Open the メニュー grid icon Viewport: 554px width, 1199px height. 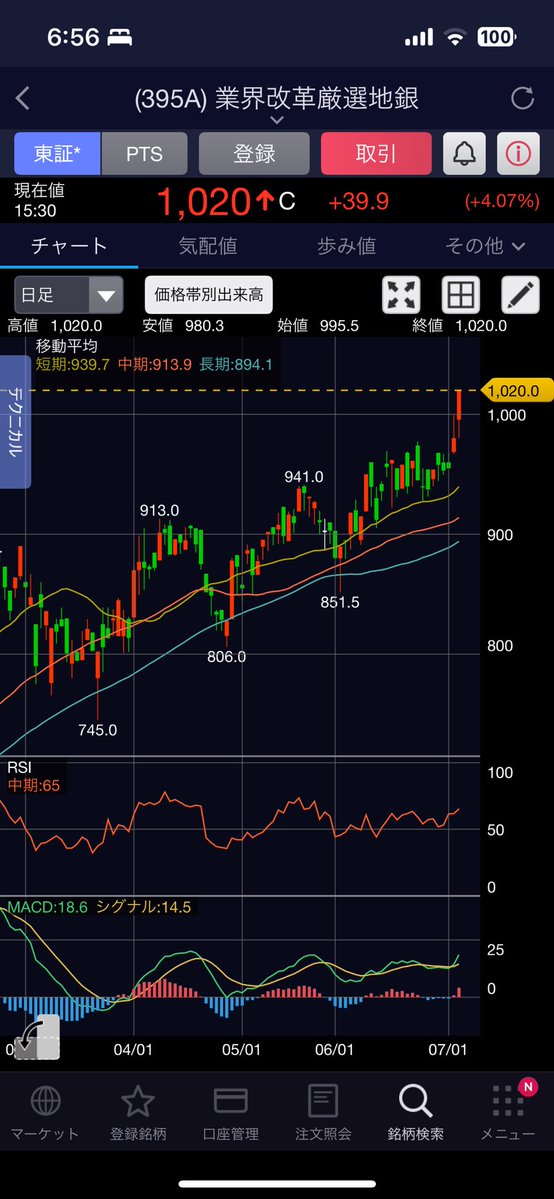click(x=508, y=1100)
